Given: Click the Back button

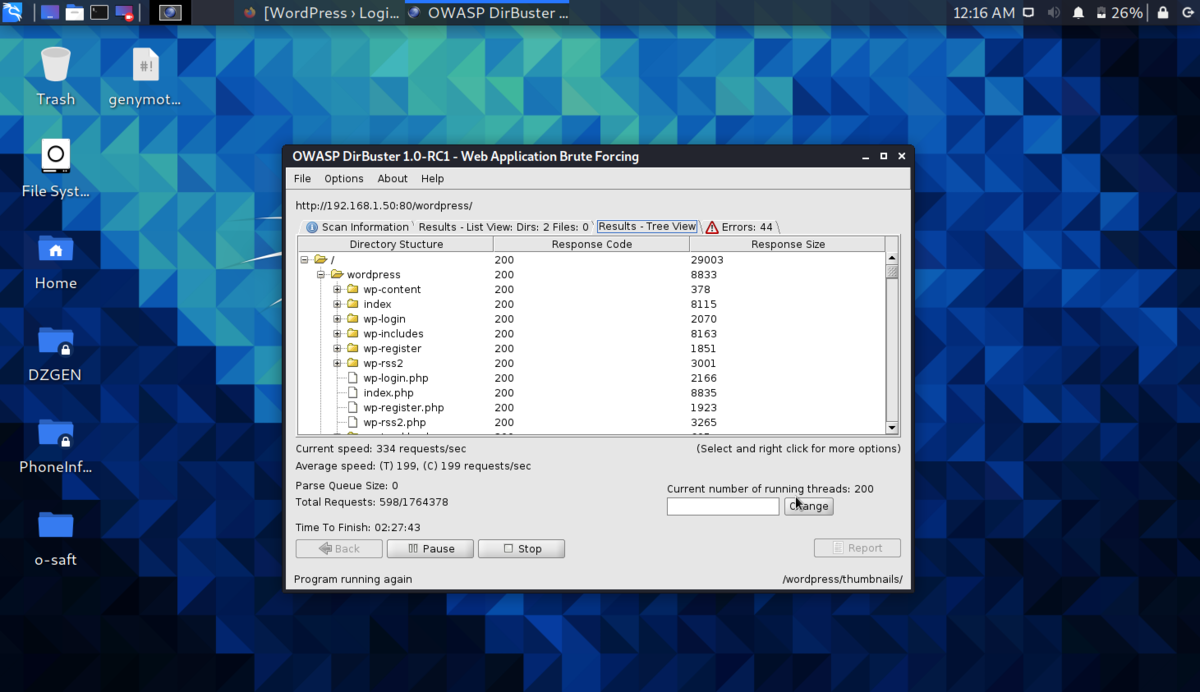Looking at the screenshot, I should (339, 549).
